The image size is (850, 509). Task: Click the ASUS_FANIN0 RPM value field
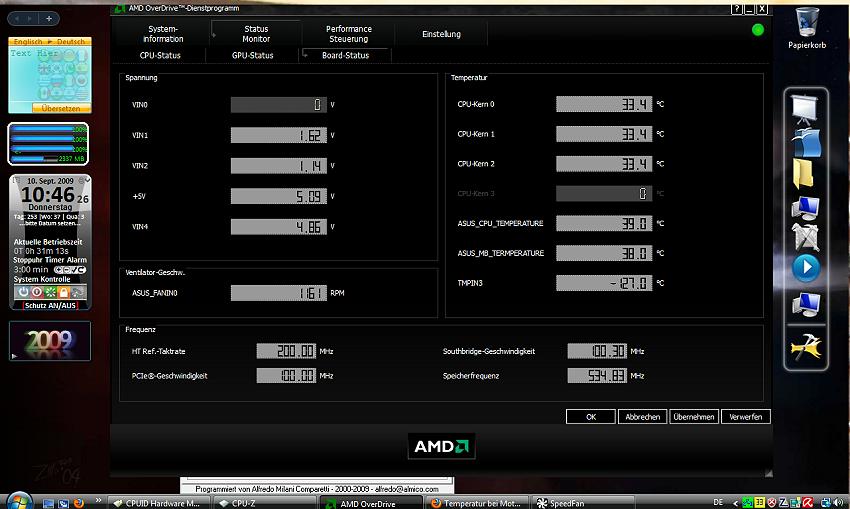point(279,293)
